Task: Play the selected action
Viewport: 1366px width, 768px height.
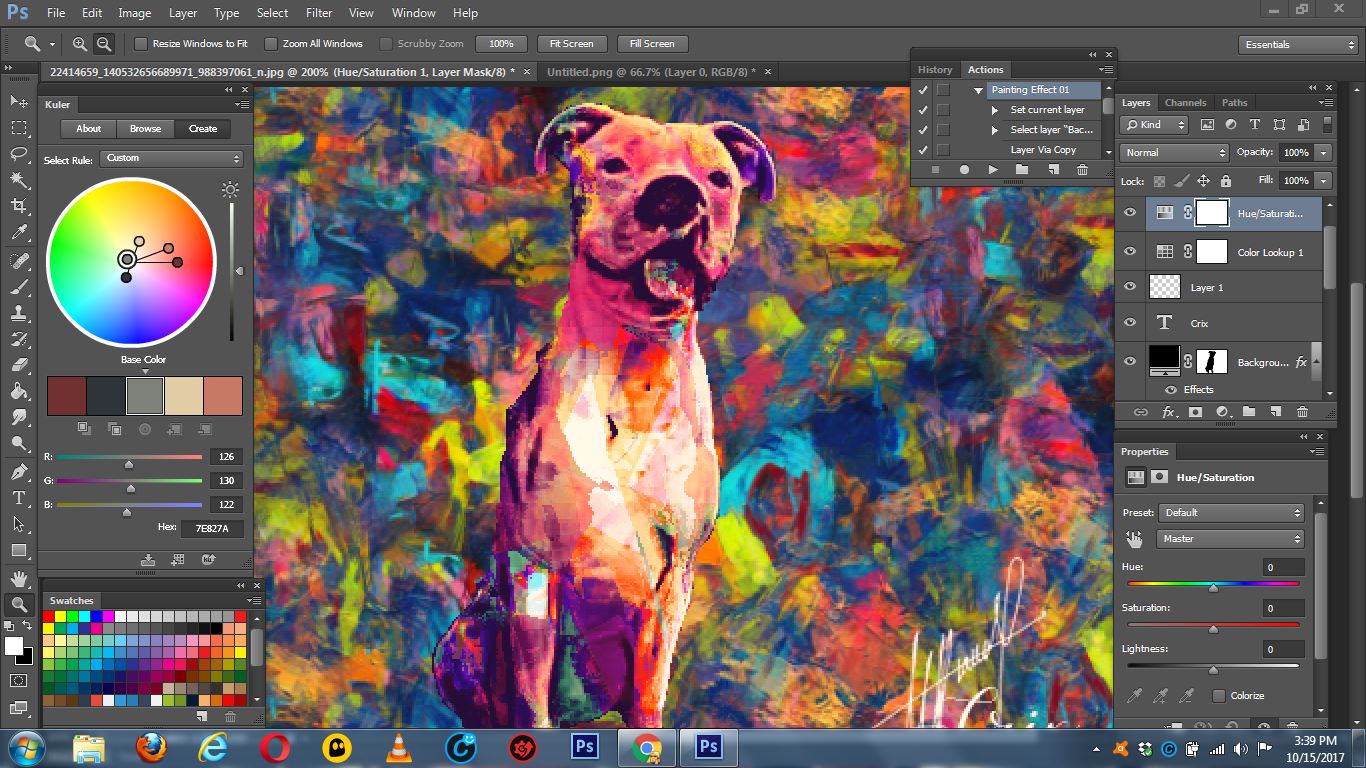Action: [x=992, y=170]
